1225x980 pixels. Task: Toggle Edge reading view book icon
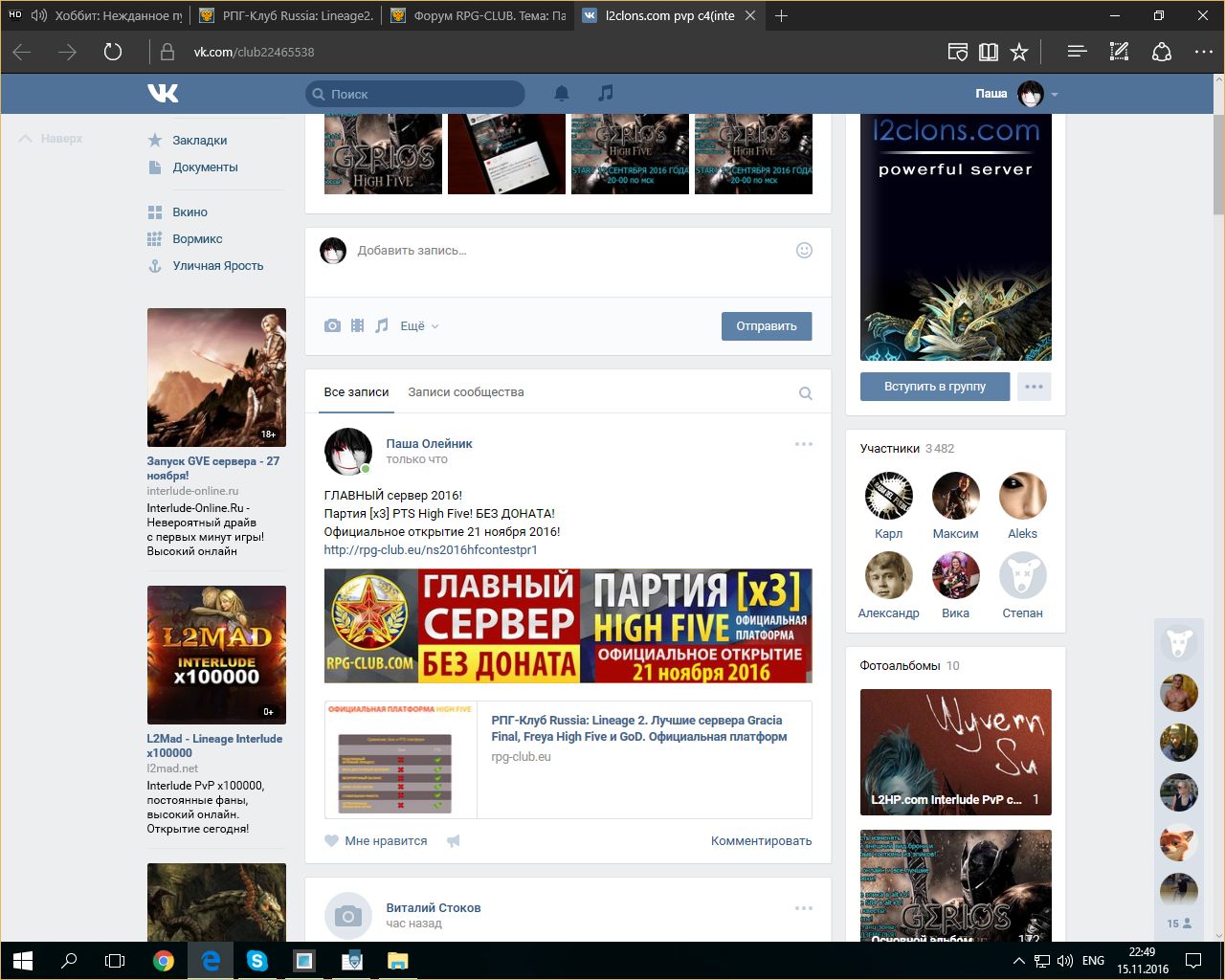pyautogui.click(x=989, y=52)
